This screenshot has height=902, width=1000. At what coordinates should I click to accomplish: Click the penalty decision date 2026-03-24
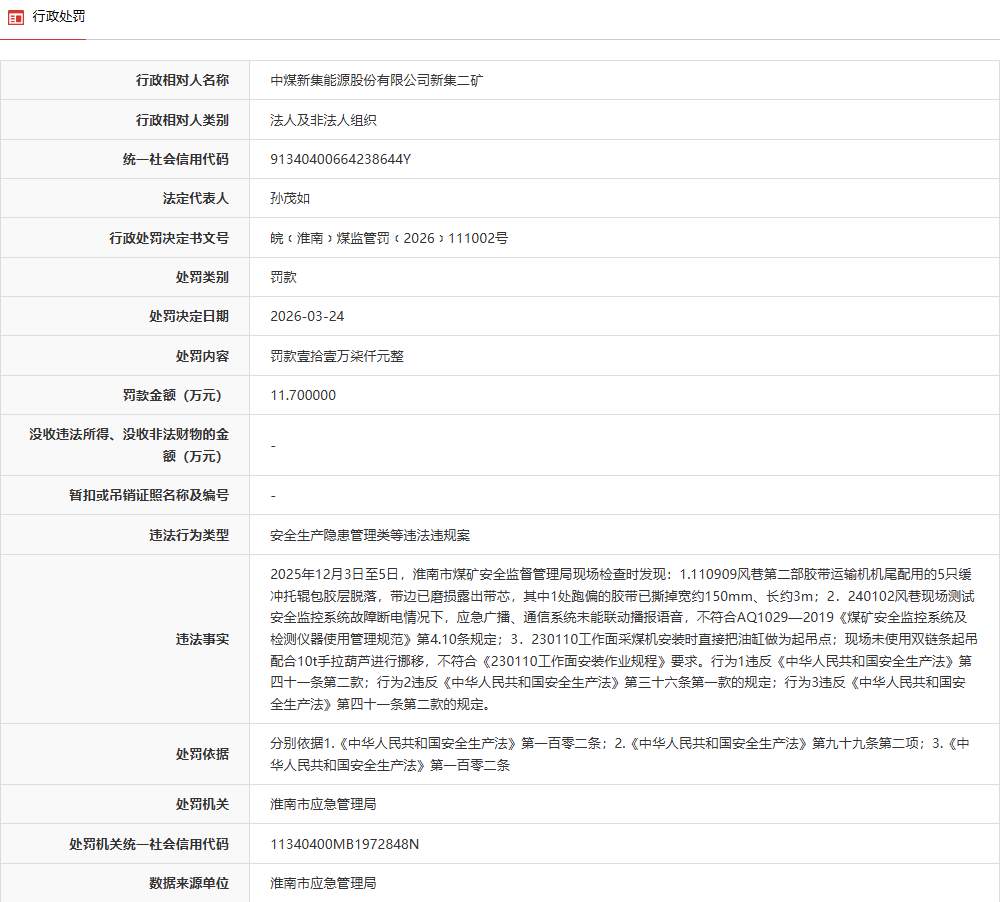pyautogui.click(x=304, y=316)
